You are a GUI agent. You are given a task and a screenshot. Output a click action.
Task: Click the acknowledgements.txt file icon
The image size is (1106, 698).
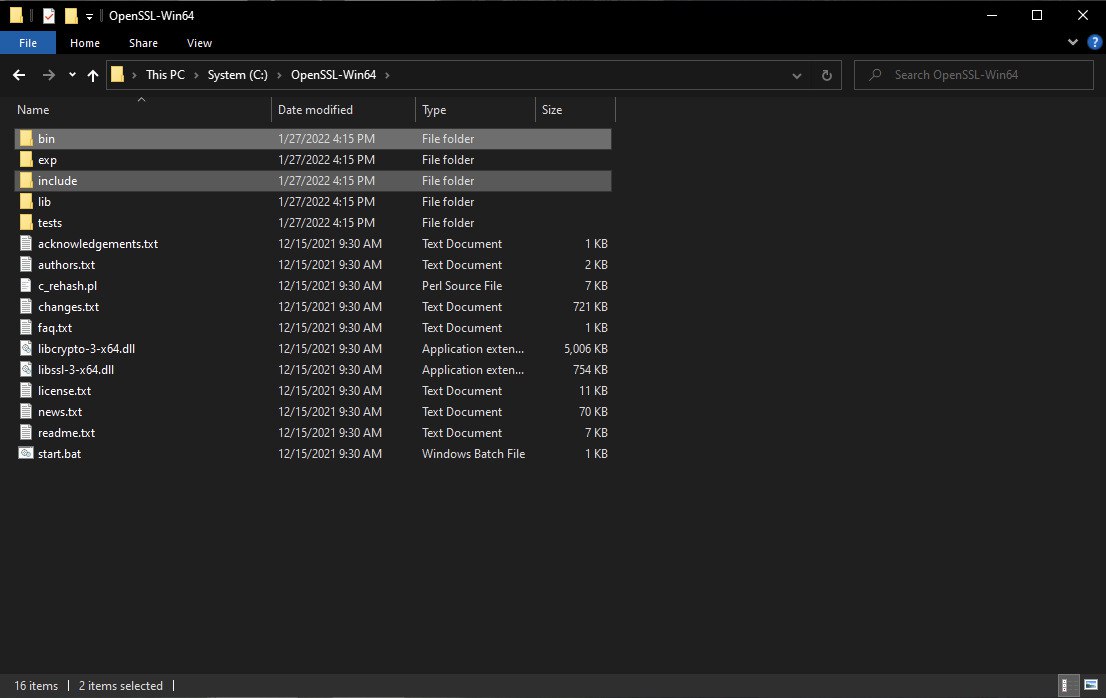[x=26, y=243]
